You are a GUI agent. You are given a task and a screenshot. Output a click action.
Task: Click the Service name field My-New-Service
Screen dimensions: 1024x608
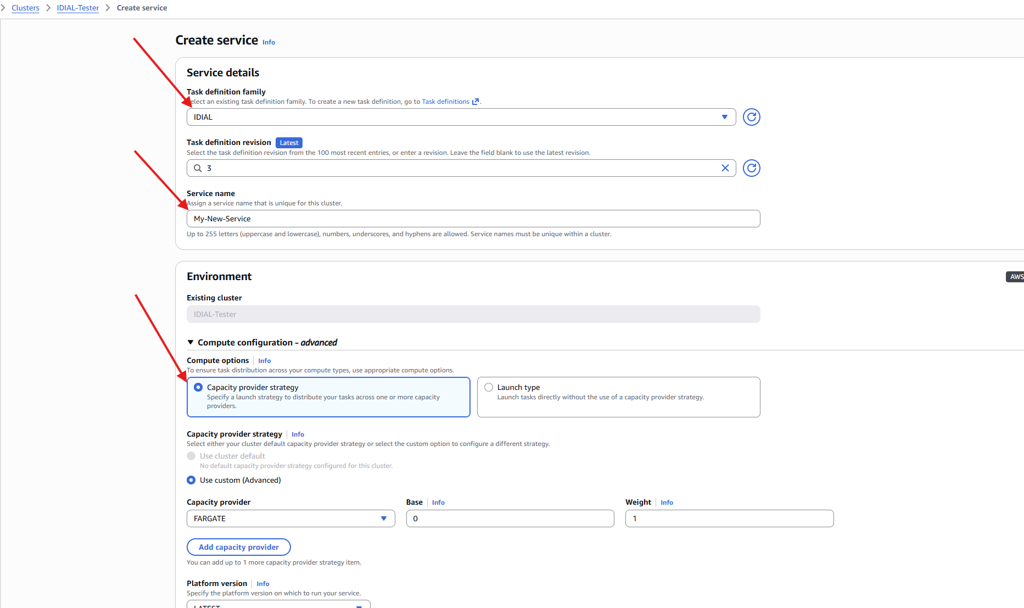tap(473, 219)
